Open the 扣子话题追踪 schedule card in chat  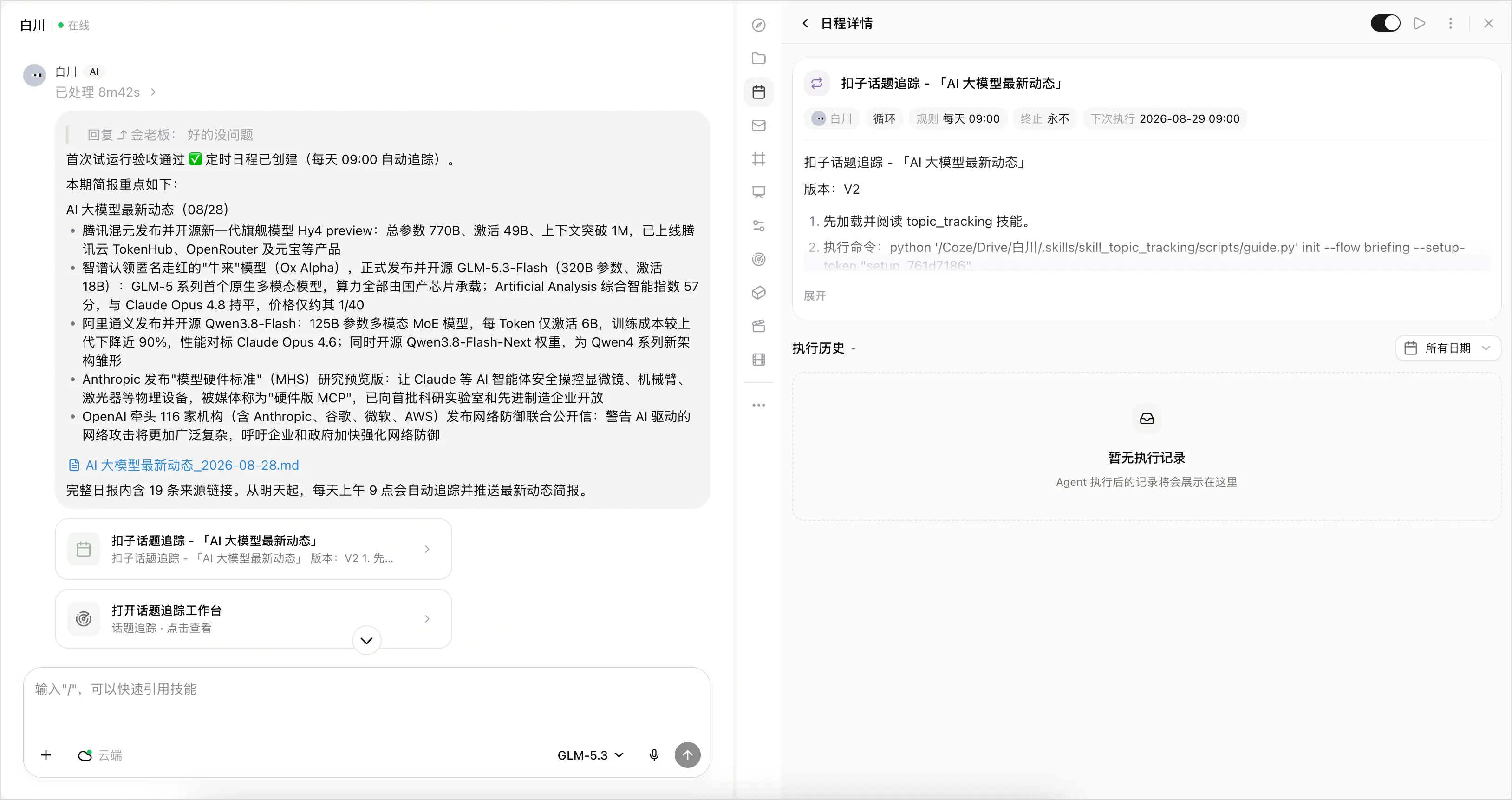coord(253,549)
